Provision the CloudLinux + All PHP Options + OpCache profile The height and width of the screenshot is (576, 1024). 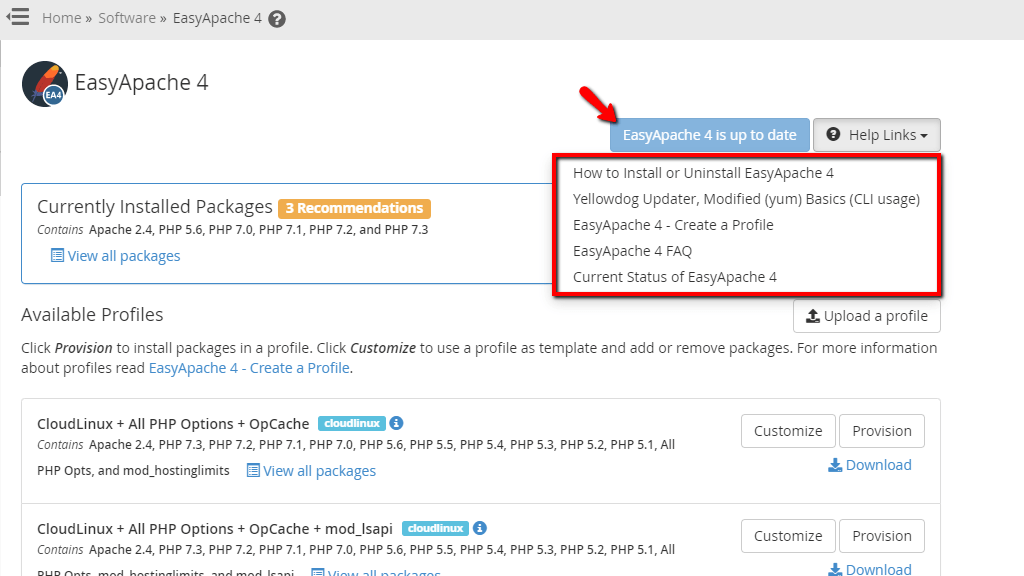tap(882, 431)
